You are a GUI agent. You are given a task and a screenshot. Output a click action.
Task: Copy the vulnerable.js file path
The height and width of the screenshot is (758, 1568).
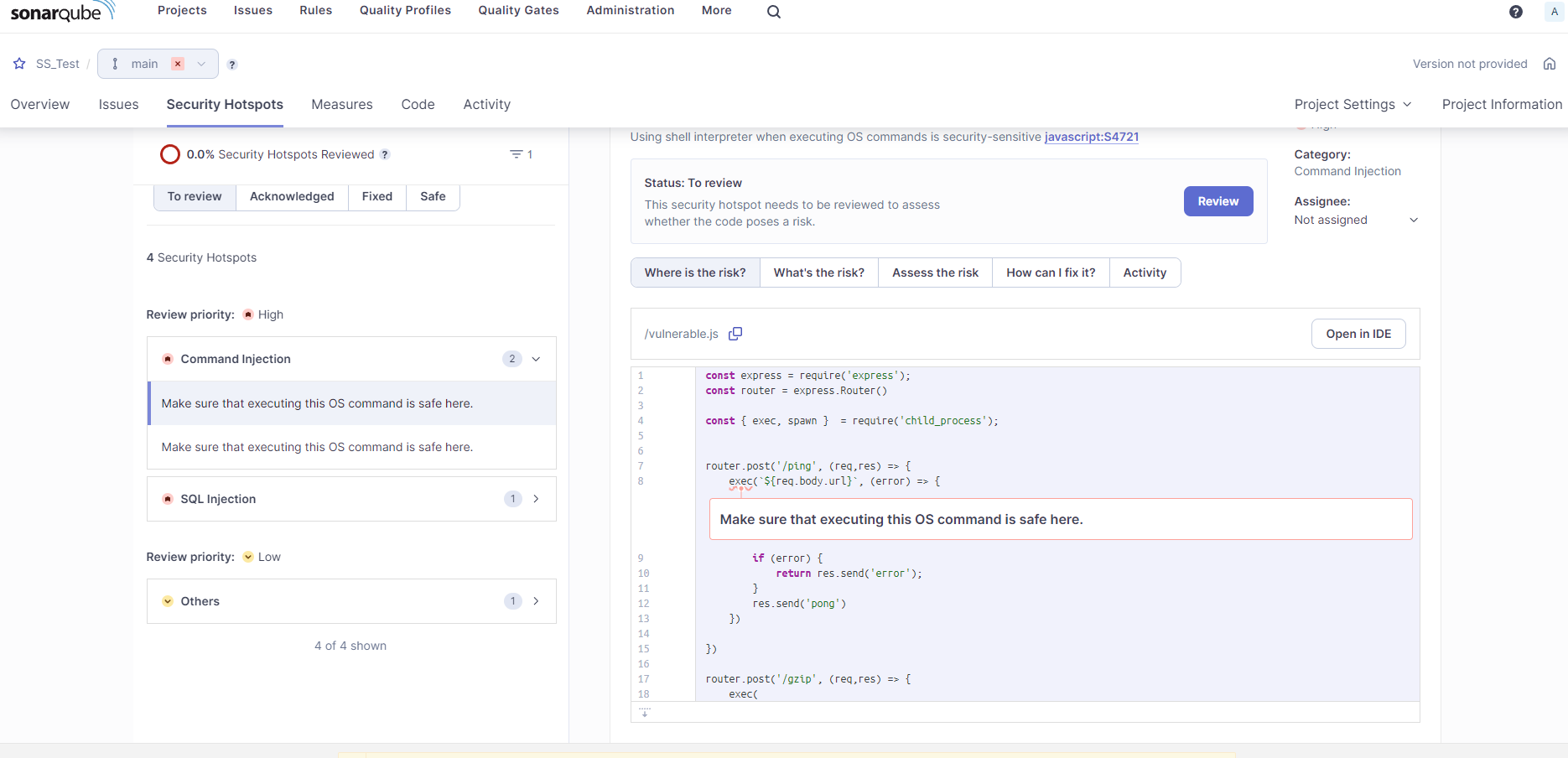coord(735,334)
